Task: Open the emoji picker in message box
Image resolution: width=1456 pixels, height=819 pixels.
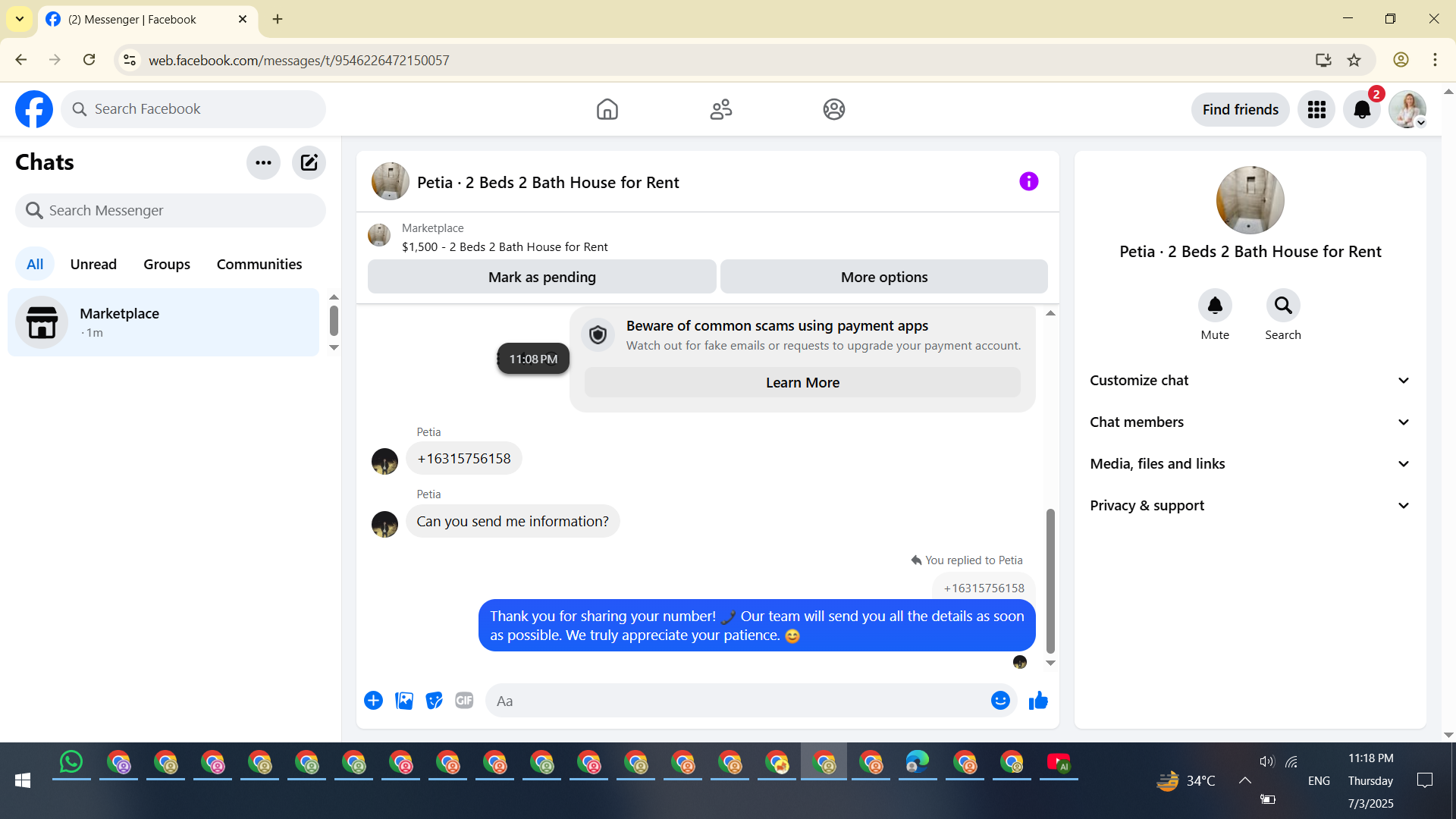Action: pyautogui.click(x=1000, y=701)
